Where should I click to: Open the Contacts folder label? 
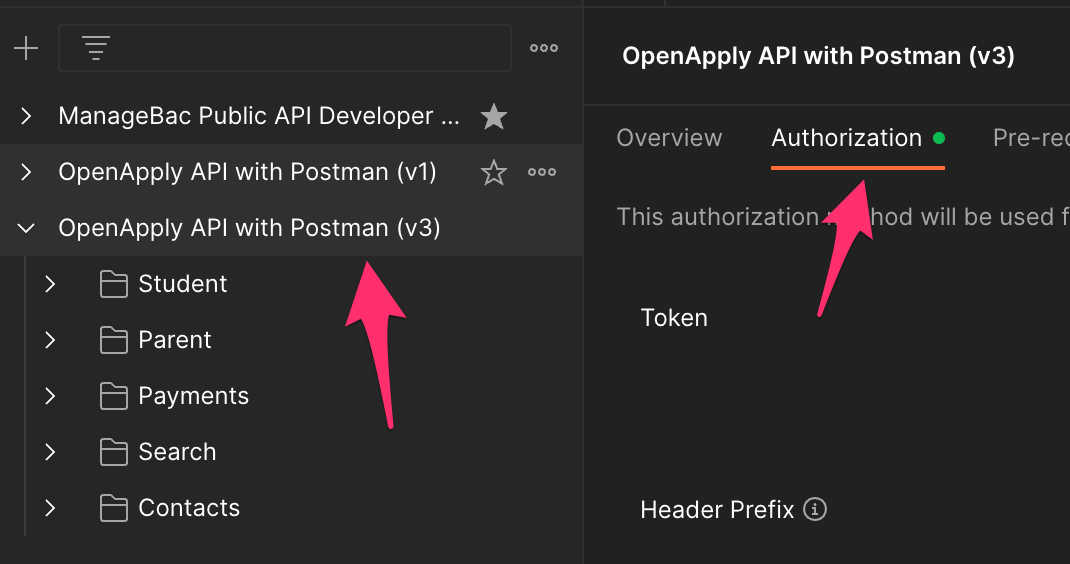[x=189, y=508]
